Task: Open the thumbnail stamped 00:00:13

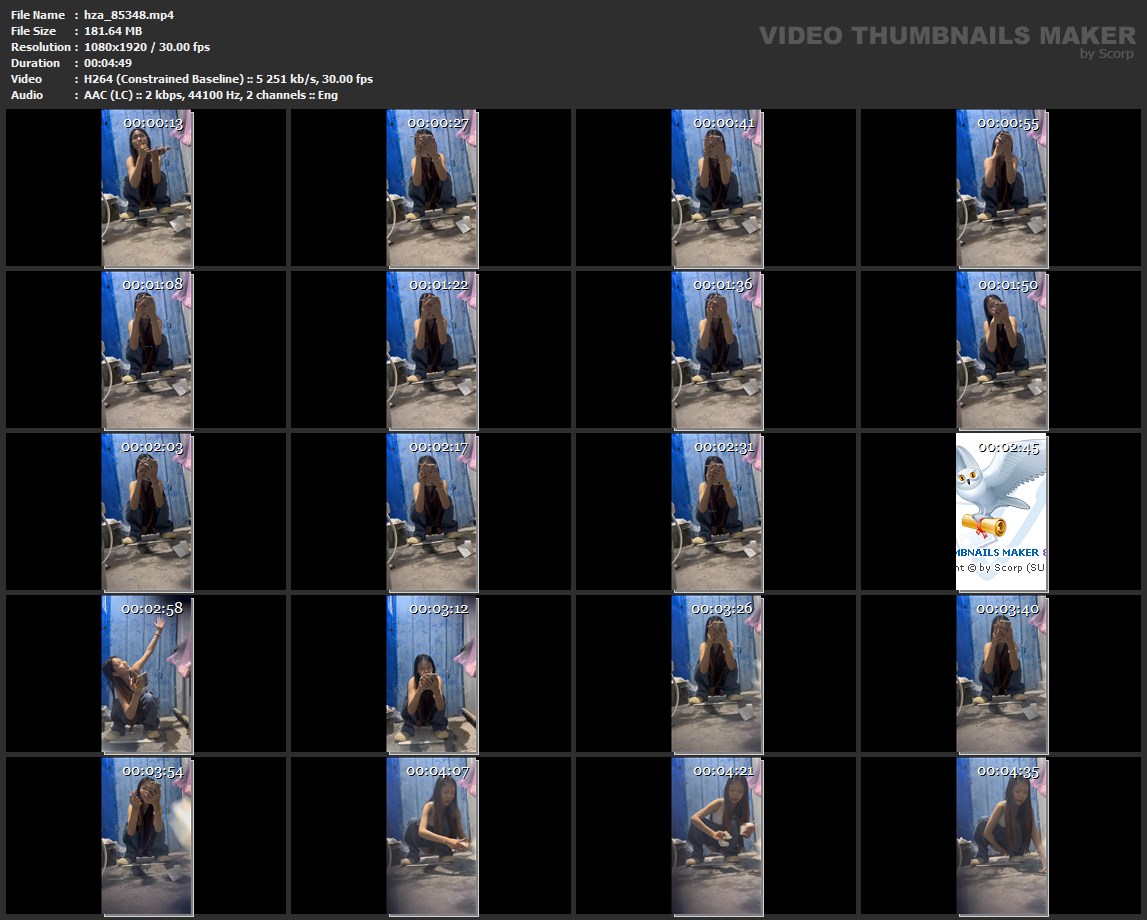Action: click(x=147, y=188)
